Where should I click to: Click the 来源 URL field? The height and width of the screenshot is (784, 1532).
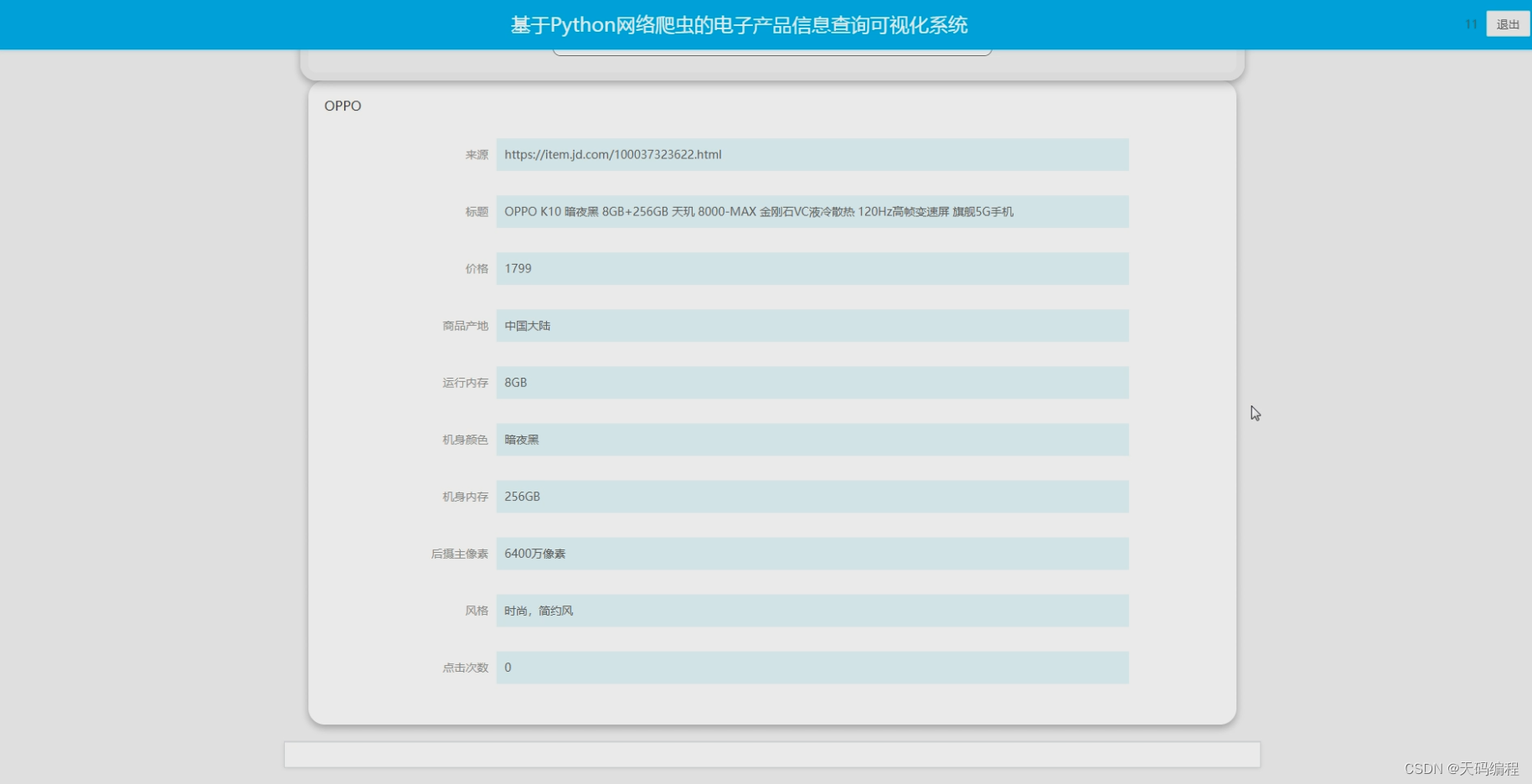tap(812, 155)
